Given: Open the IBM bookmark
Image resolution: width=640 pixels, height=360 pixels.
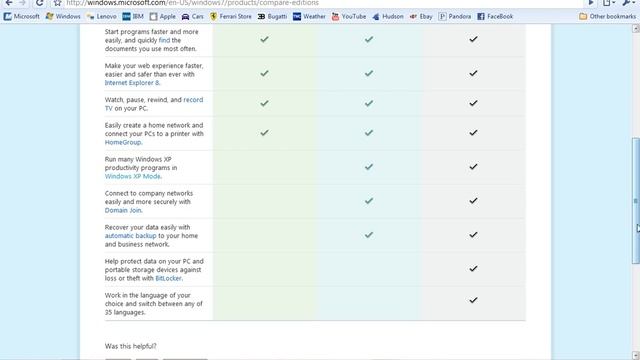Looking at the screenshot, I should 133,16.
